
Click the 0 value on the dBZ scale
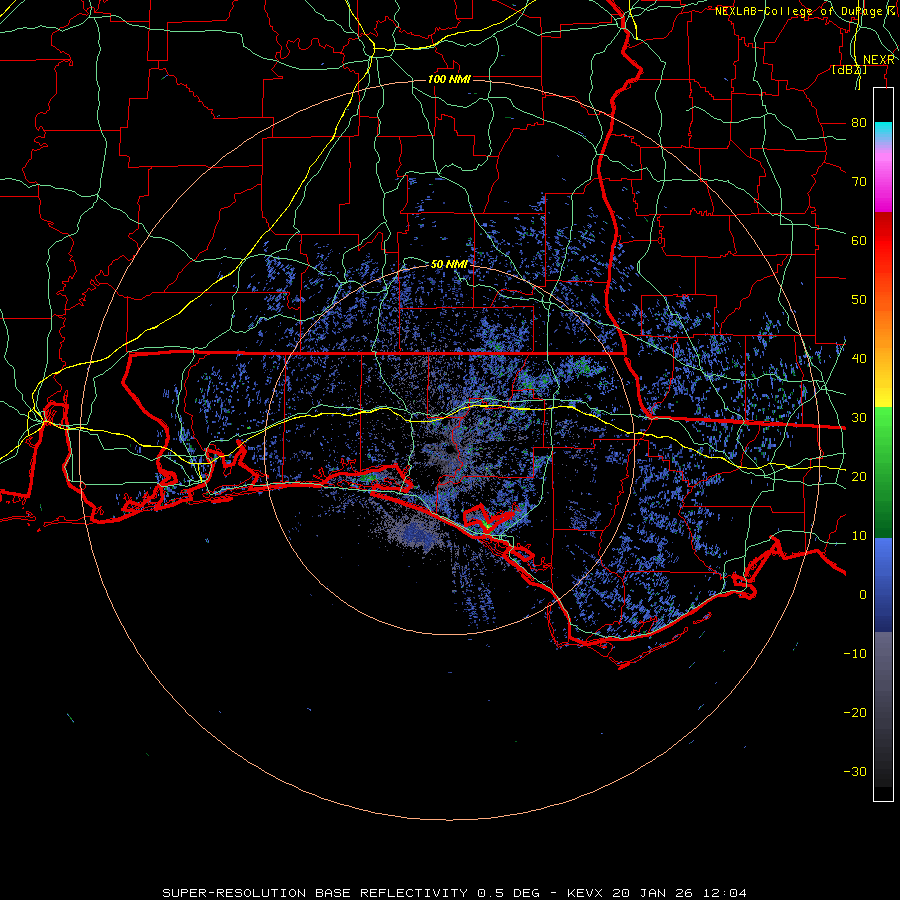(863, 595)
